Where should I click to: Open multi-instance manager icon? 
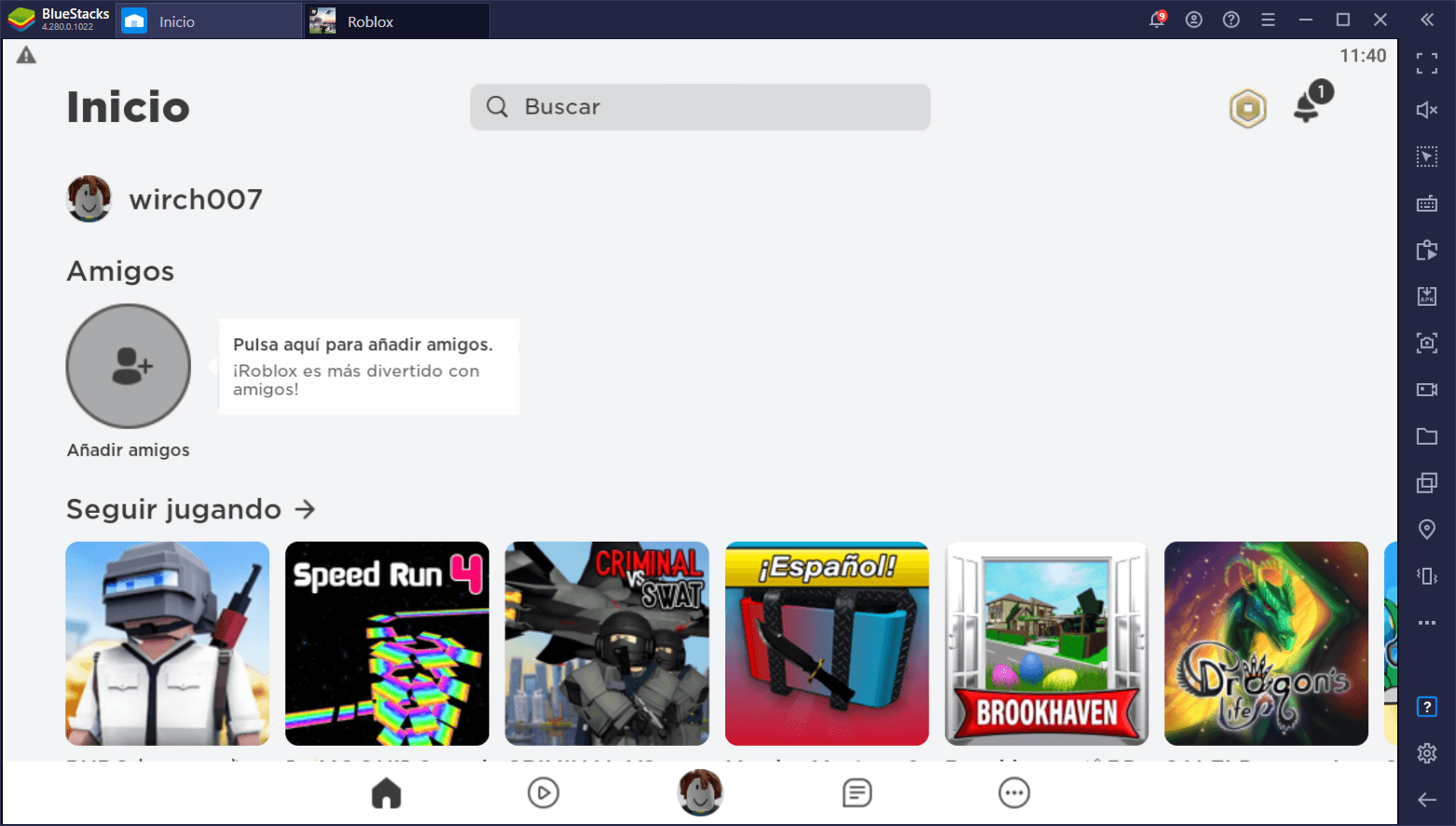click(1427, 483)
